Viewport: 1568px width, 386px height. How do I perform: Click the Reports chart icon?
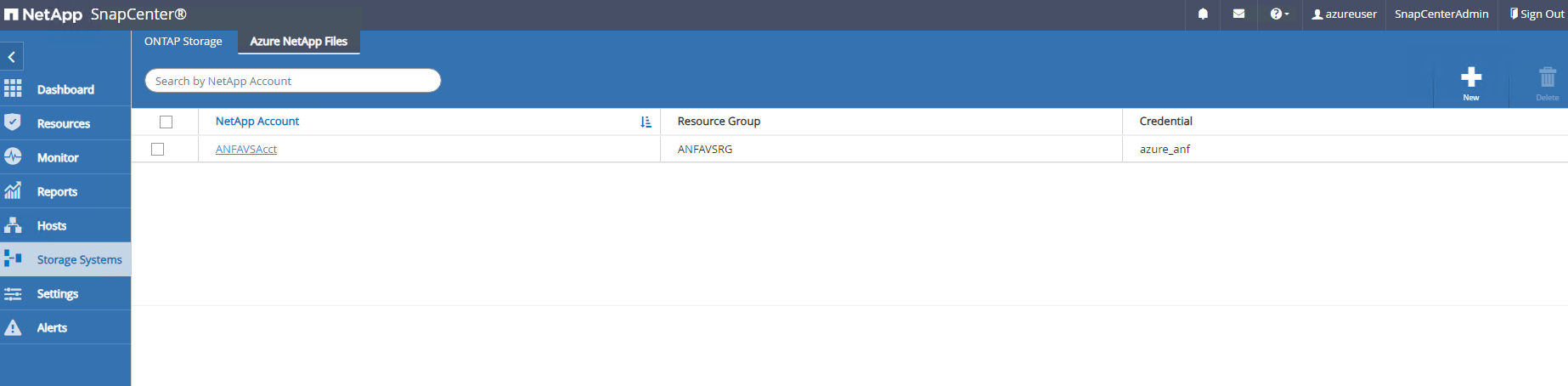point(13,190)
